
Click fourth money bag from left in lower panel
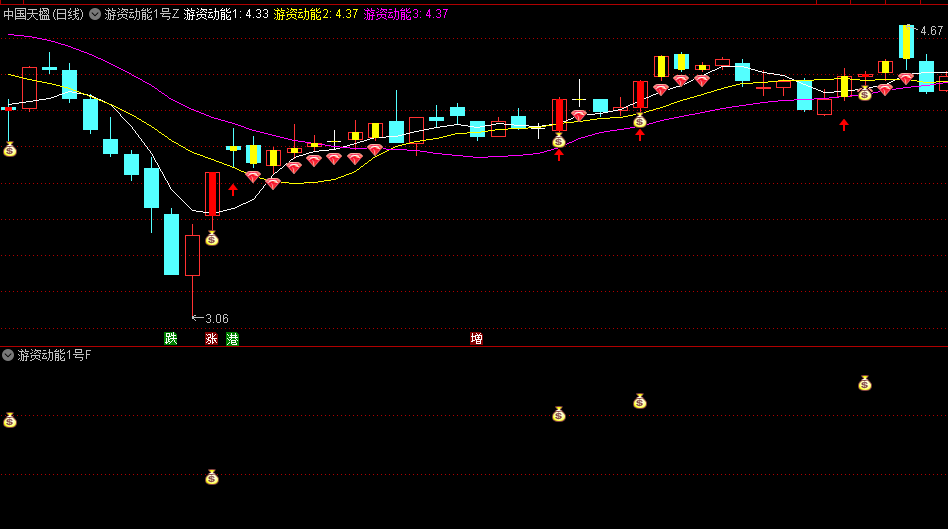(x=640, y=400)
